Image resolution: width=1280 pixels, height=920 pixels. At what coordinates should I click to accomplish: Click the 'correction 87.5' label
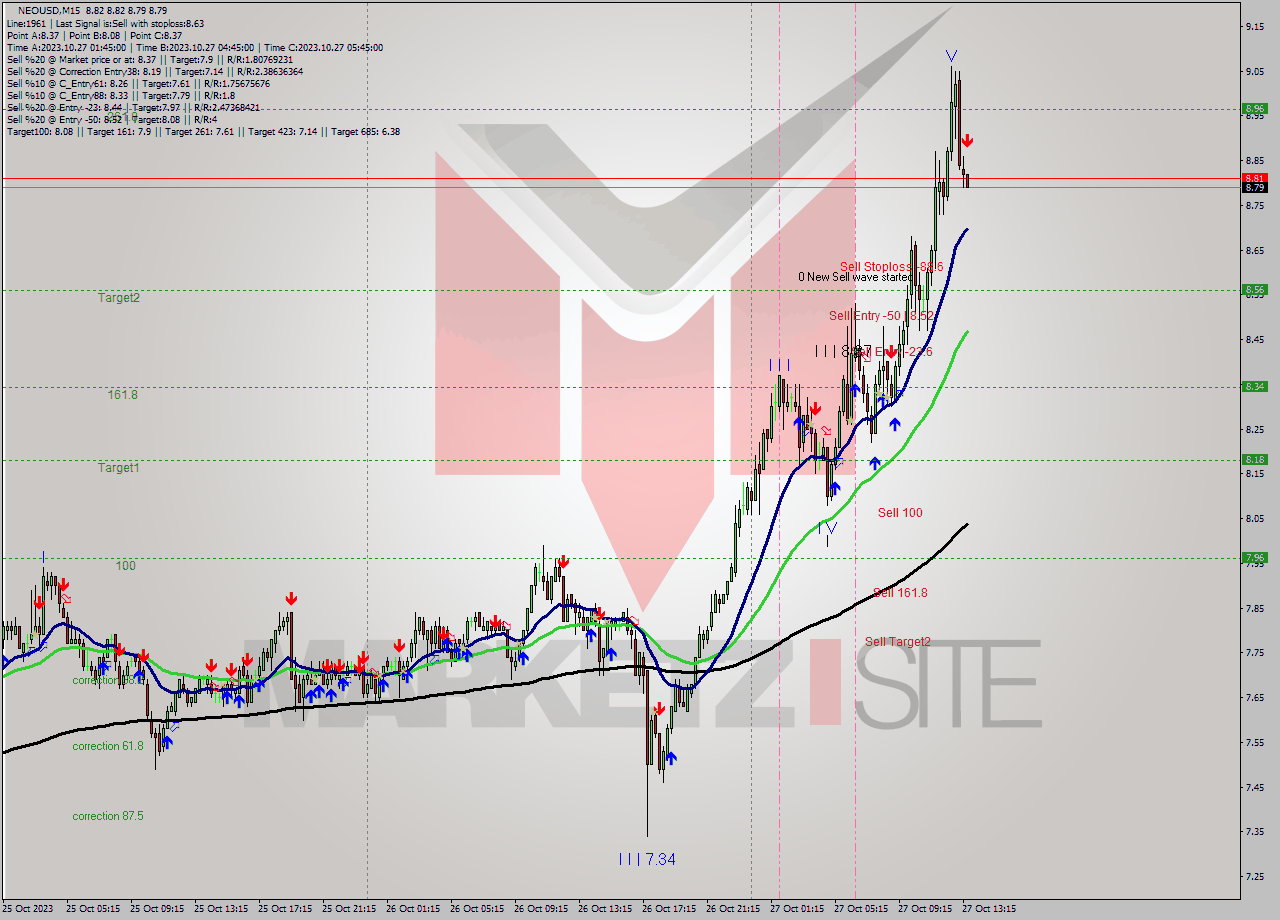coord(107,816)
